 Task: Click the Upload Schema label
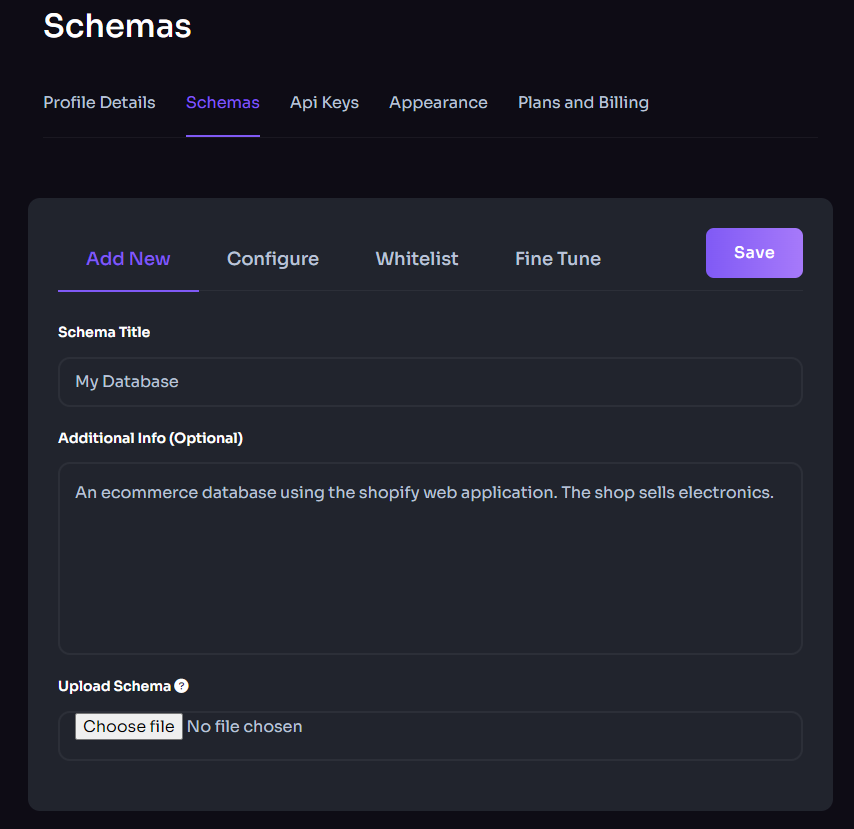click(x=113, y=686)
